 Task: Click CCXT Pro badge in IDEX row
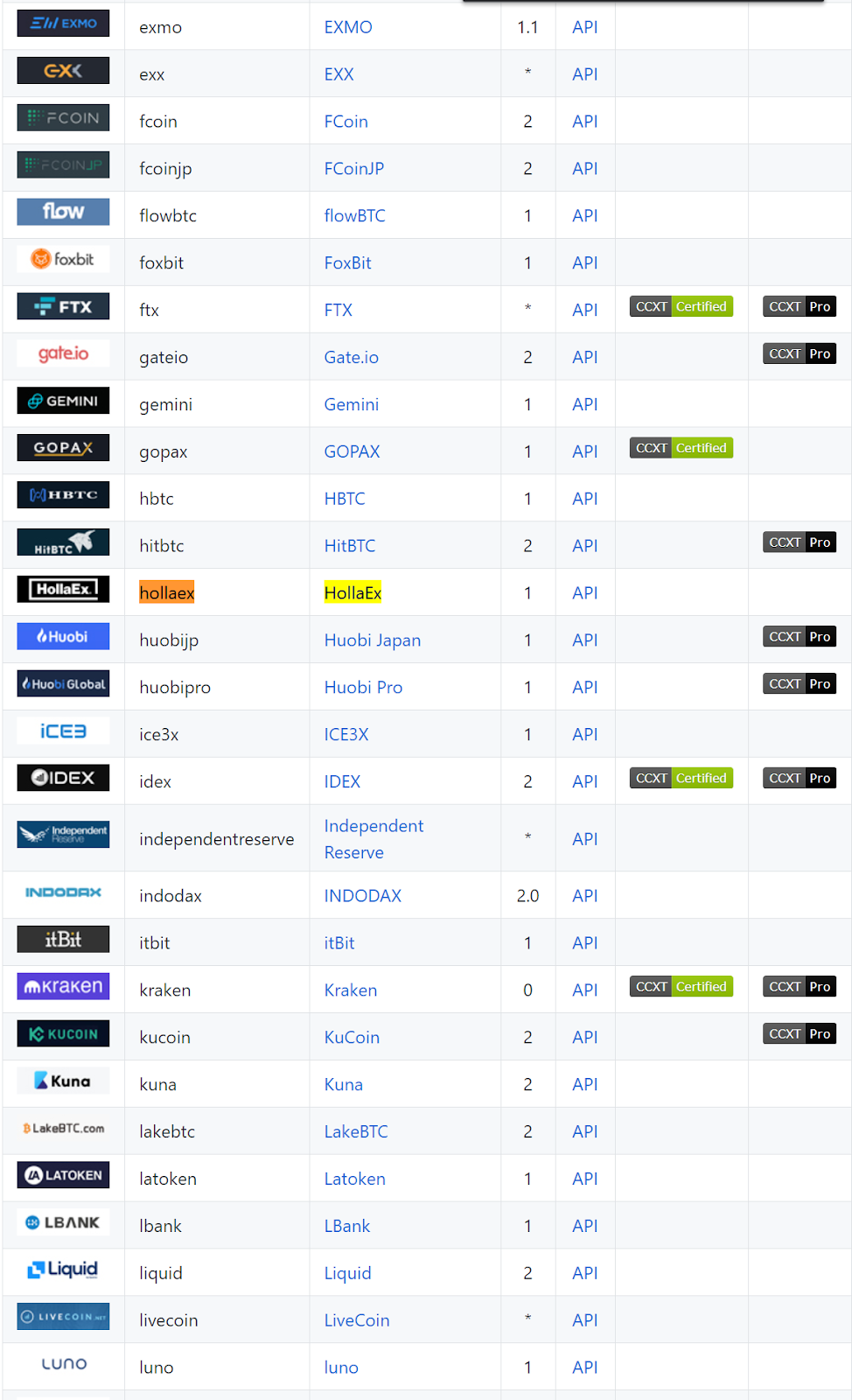pos(800,778)
